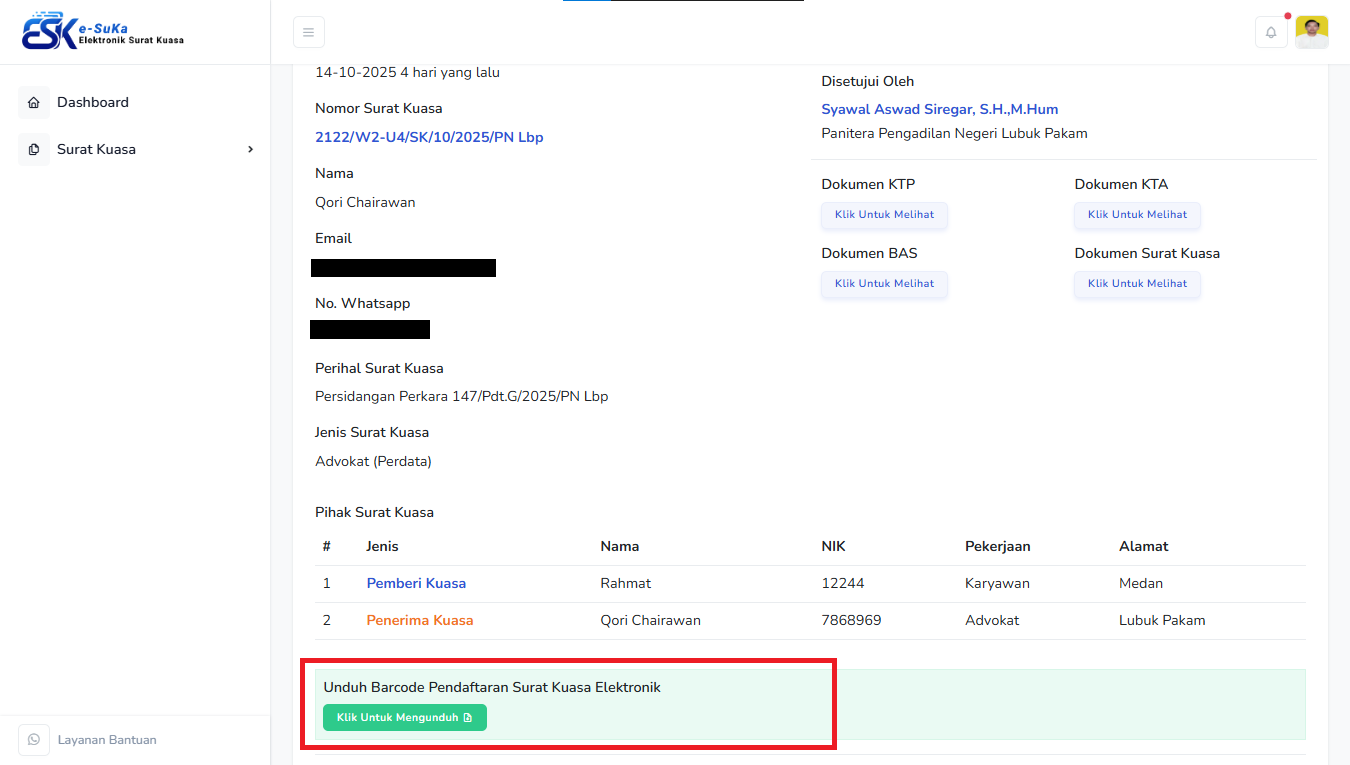
Task: View the Dokumen KTA file
Action: [x=1137, y=215]
